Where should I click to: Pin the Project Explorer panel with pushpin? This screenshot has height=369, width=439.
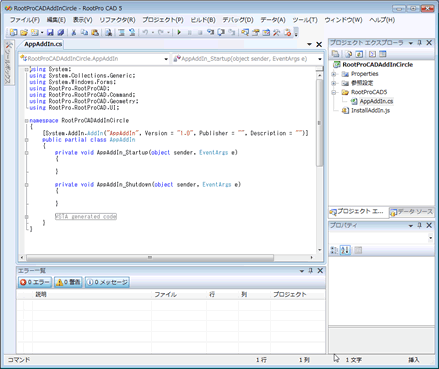click(420, 43)
